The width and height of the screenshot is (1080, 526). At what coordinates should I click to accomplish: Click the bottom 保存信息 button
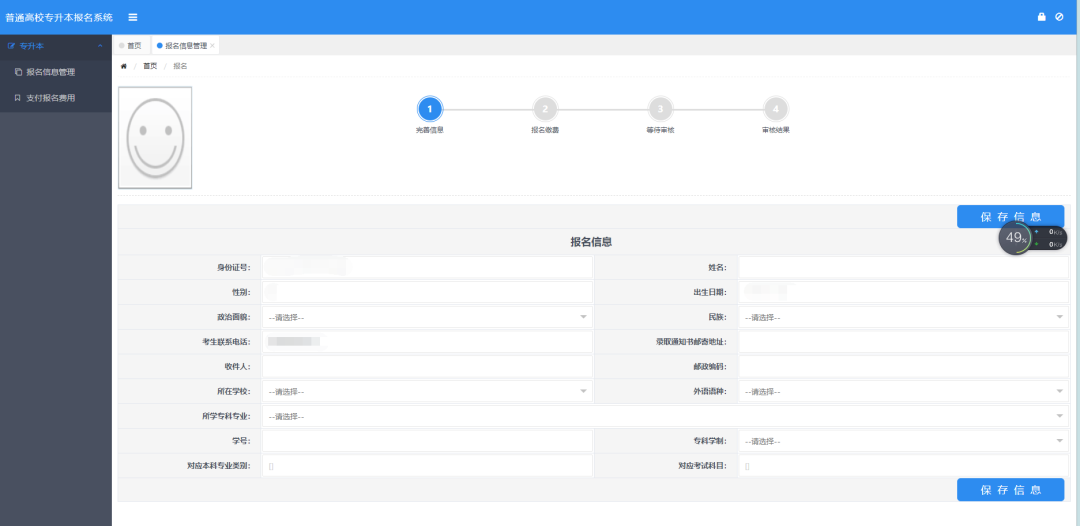pos(1010,489)
